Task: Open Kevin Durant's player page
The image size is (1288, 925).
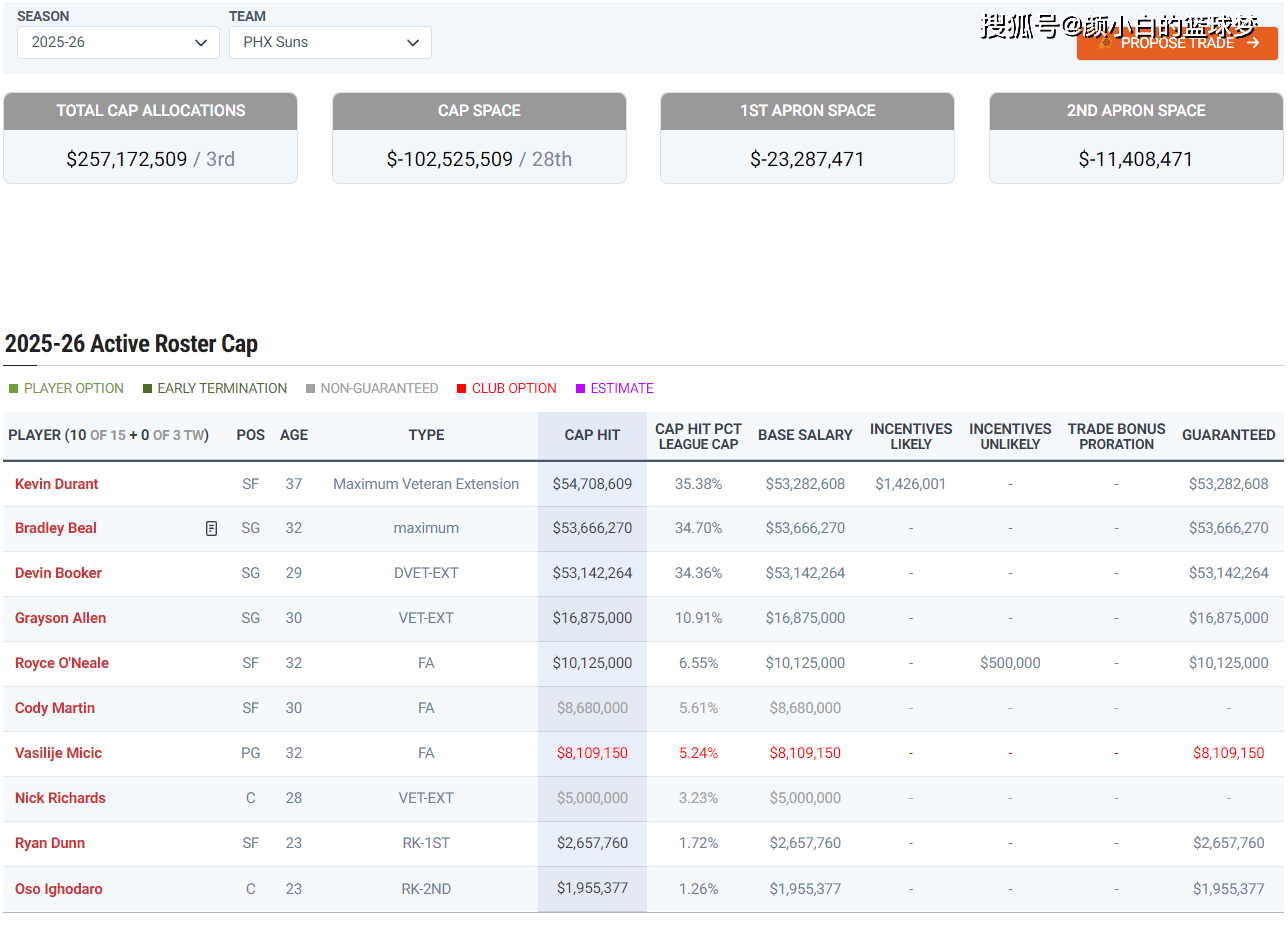Action: click(x=57, y=484)
